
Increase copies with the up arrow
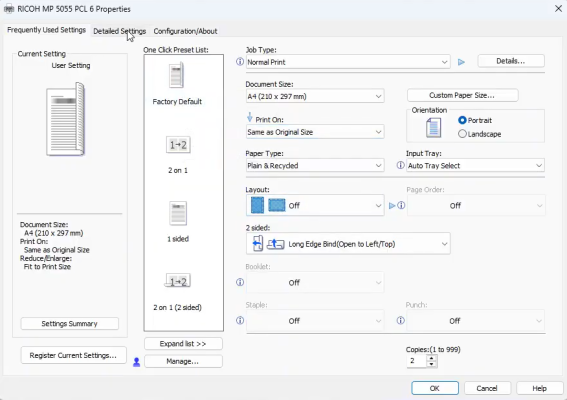[431, 358]
